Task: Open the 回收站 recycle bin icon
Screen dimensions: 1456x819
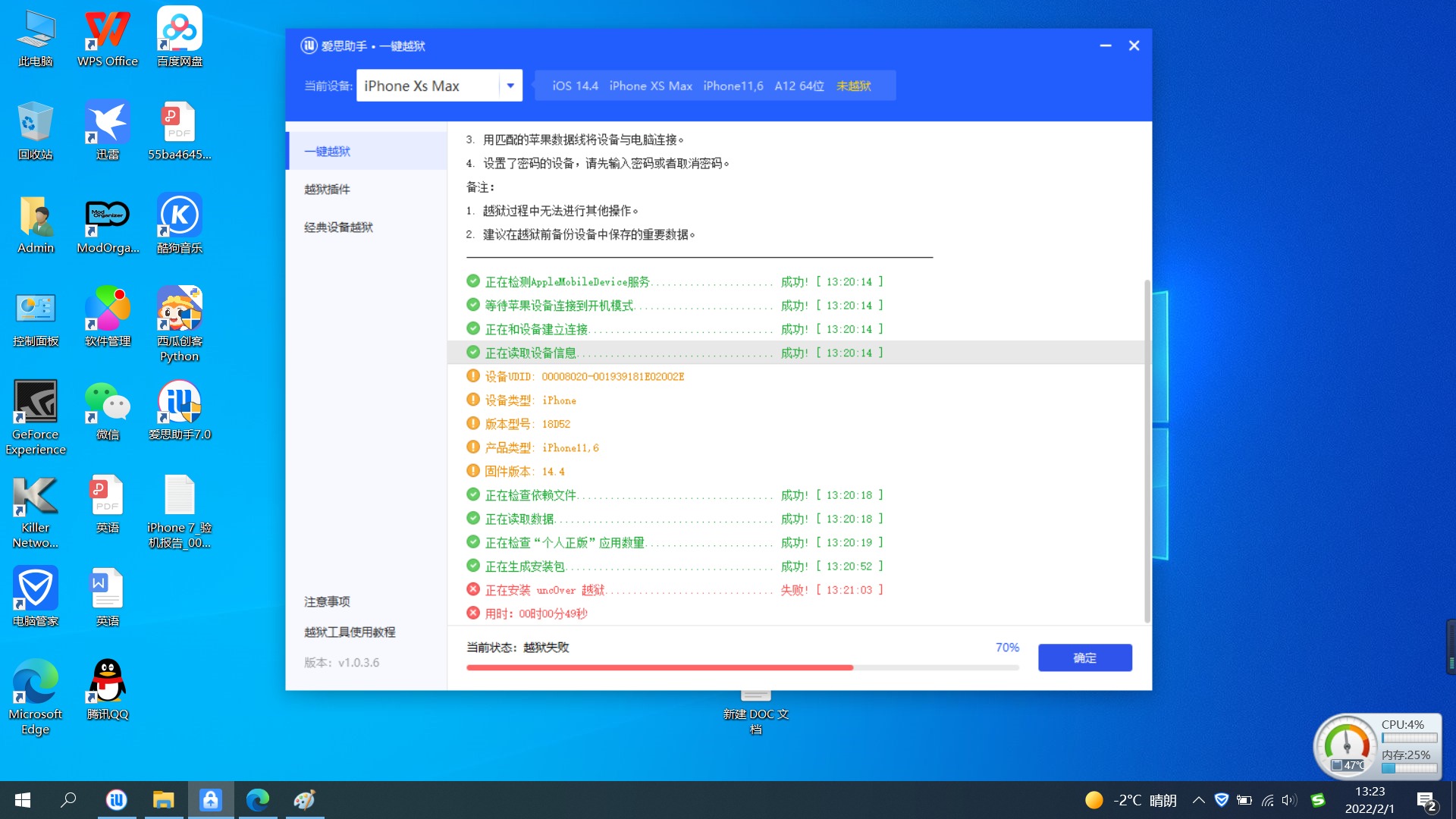Action: pyautogui.click(x=36, y=130)
